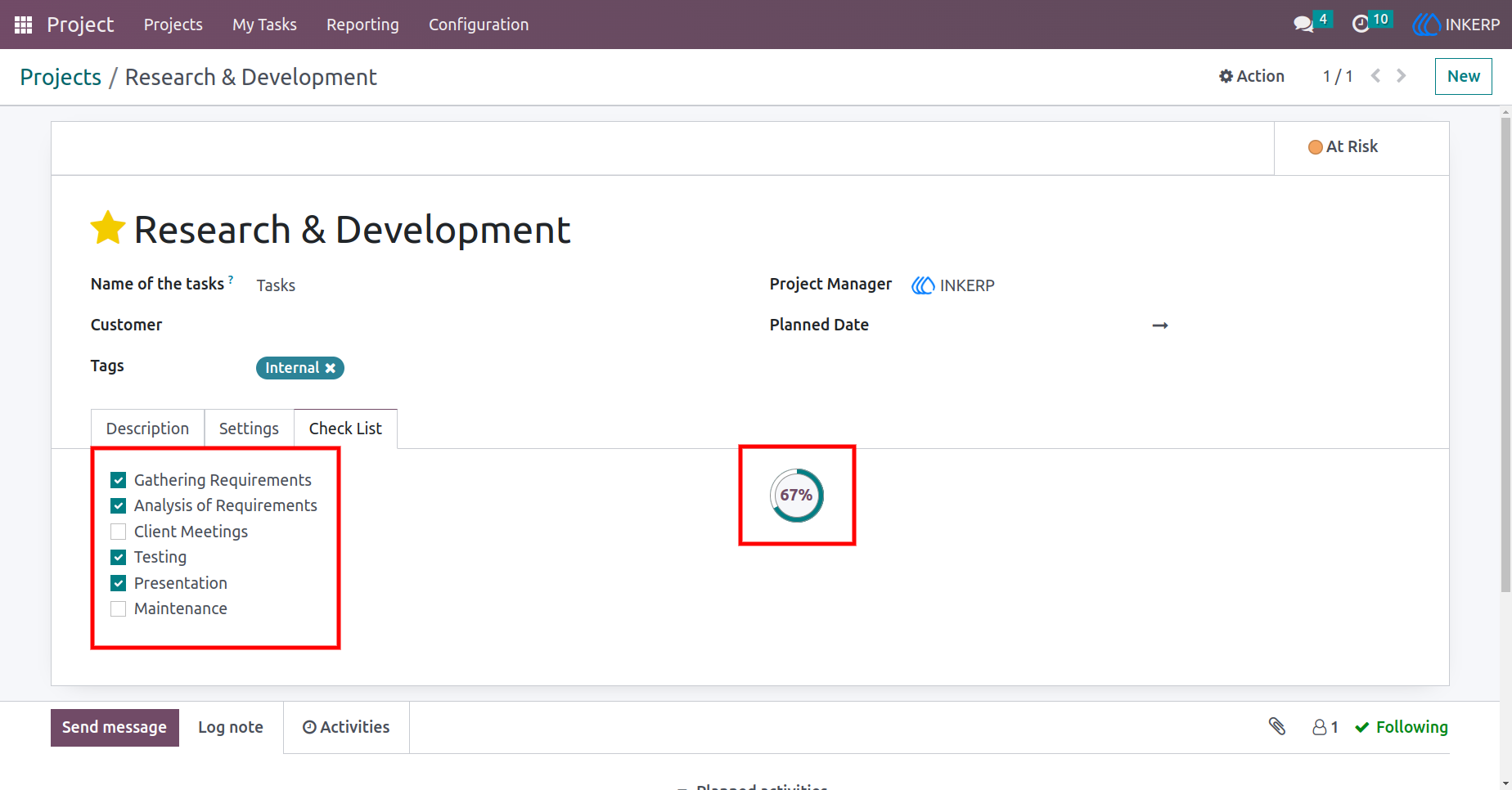Check Maintenance checkbox

click(x=119, y=608)
